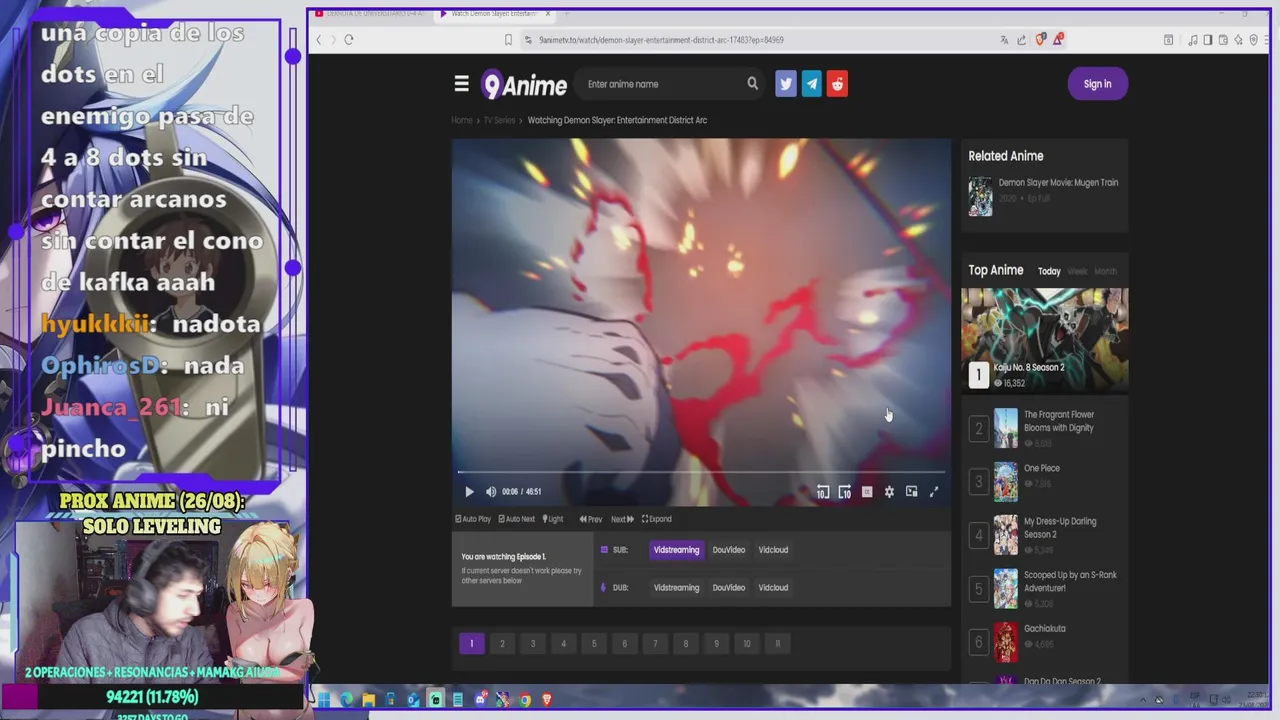Toggle the Auto Next checkbox

pyautogui.click(x=517, y=519)
